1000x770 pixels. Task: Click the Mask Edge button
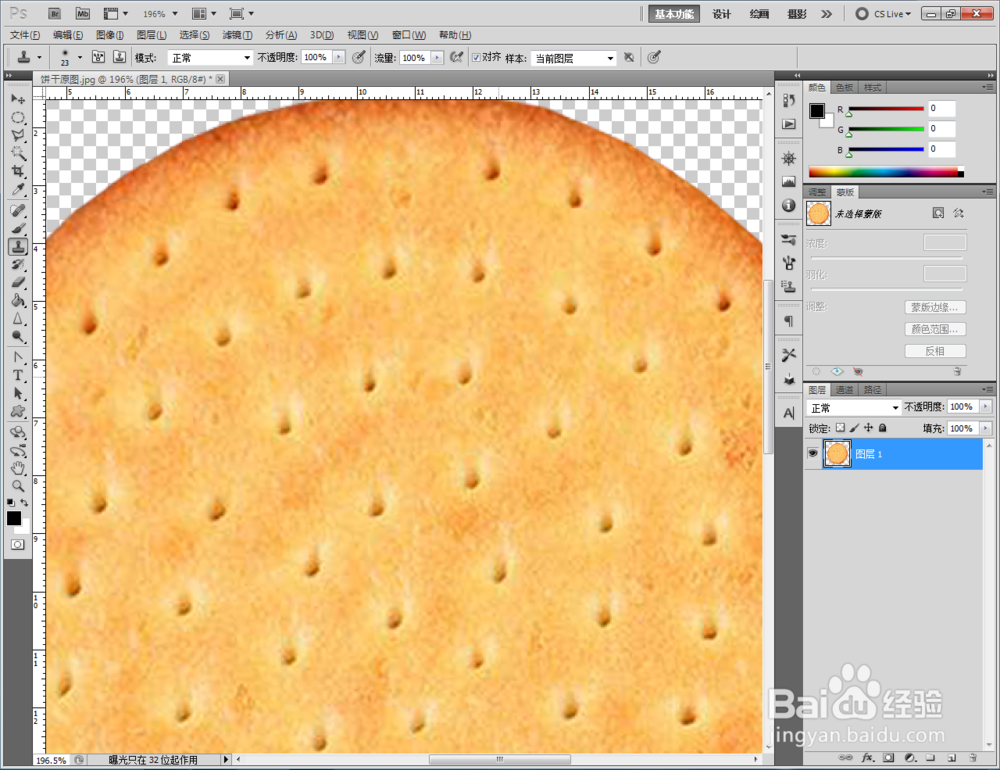pos(935,307)
